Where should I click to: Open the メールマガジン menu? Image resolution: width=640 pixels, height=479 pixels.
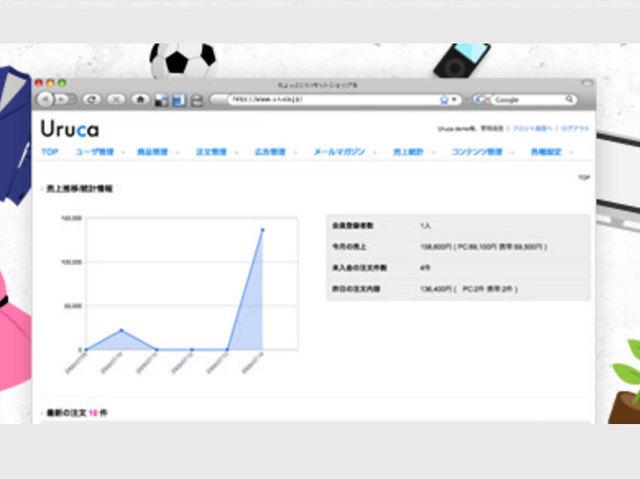(x=339, y=152)
